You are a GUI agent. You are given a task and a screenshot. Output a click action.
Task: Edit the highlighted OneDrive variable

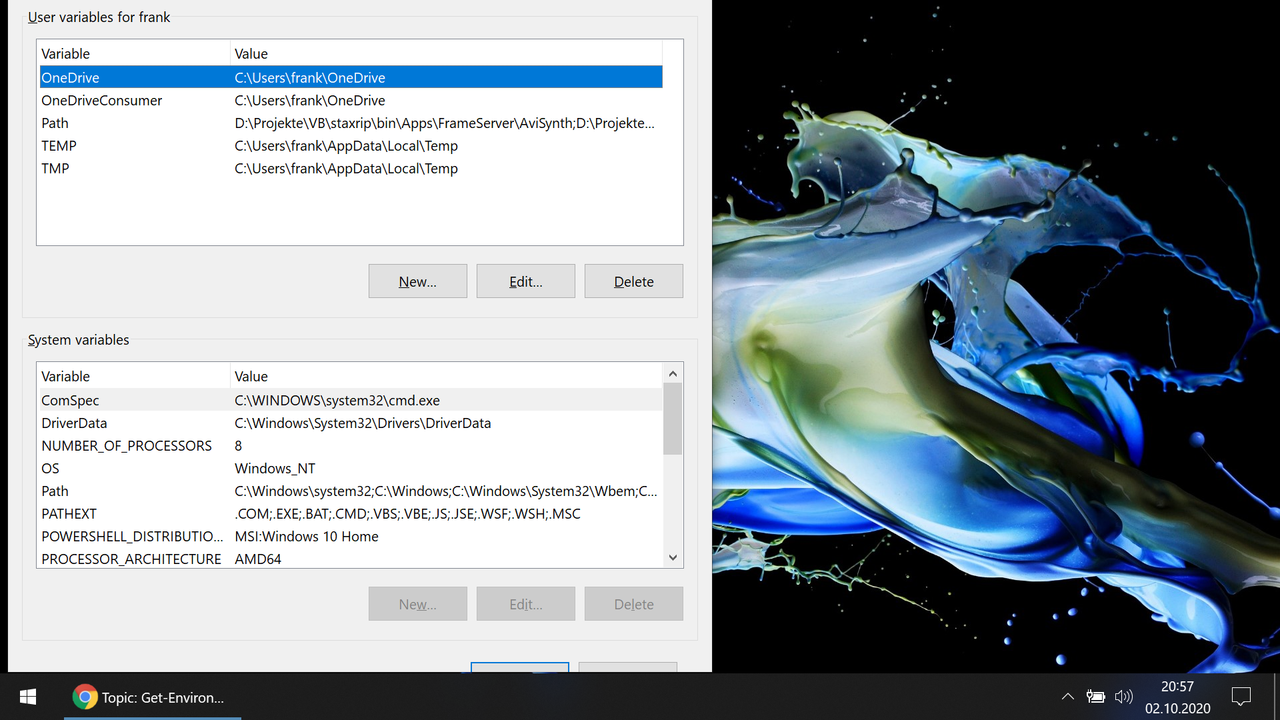click(525, 281)
